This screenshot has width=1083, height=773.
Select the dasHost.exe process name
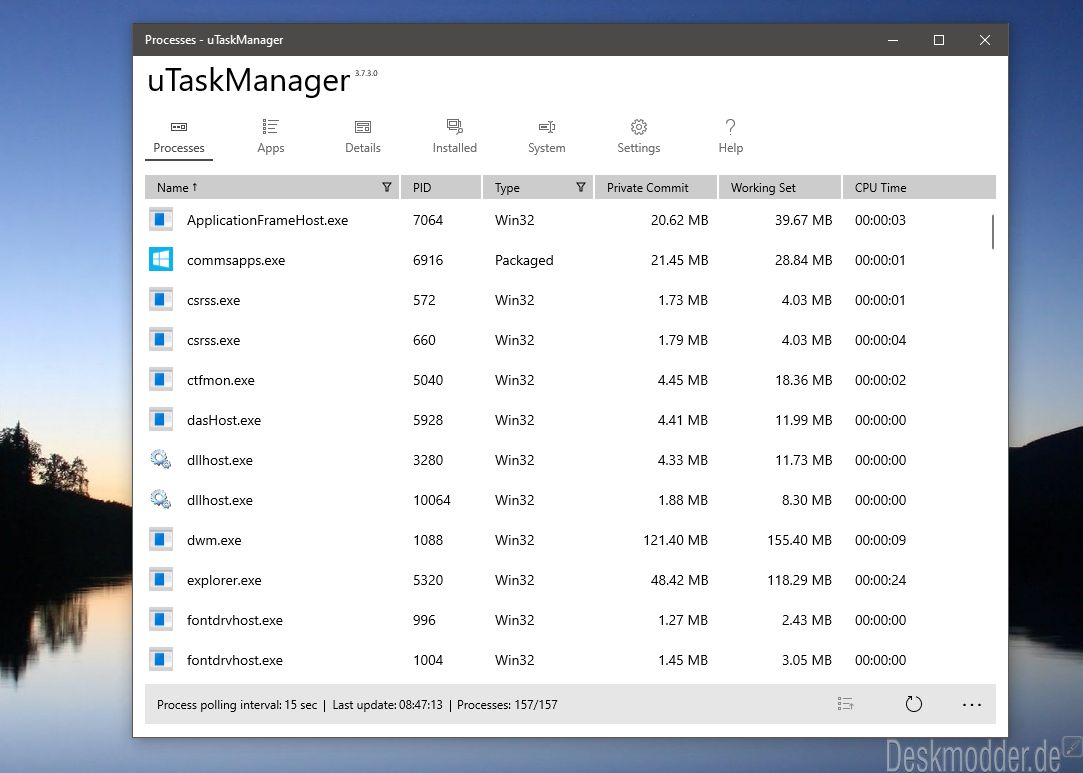(x=224, y=420)
